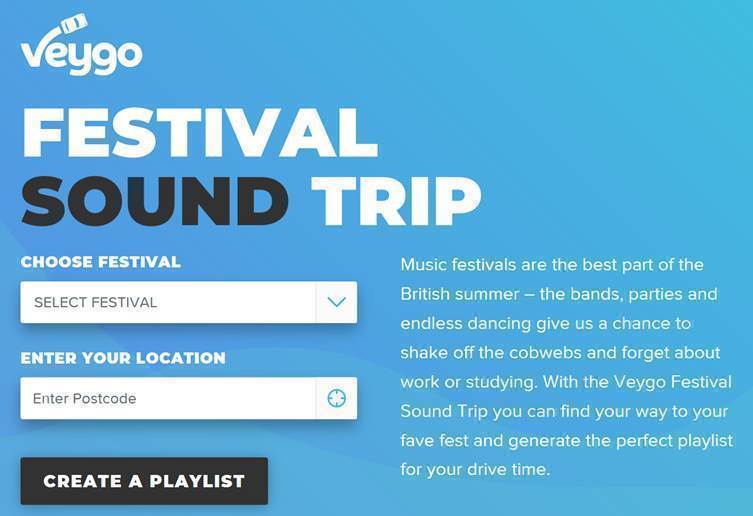
Task: Click the 'for your drive time.' text line
Action: pyautogui.click(x=475, y=469)
